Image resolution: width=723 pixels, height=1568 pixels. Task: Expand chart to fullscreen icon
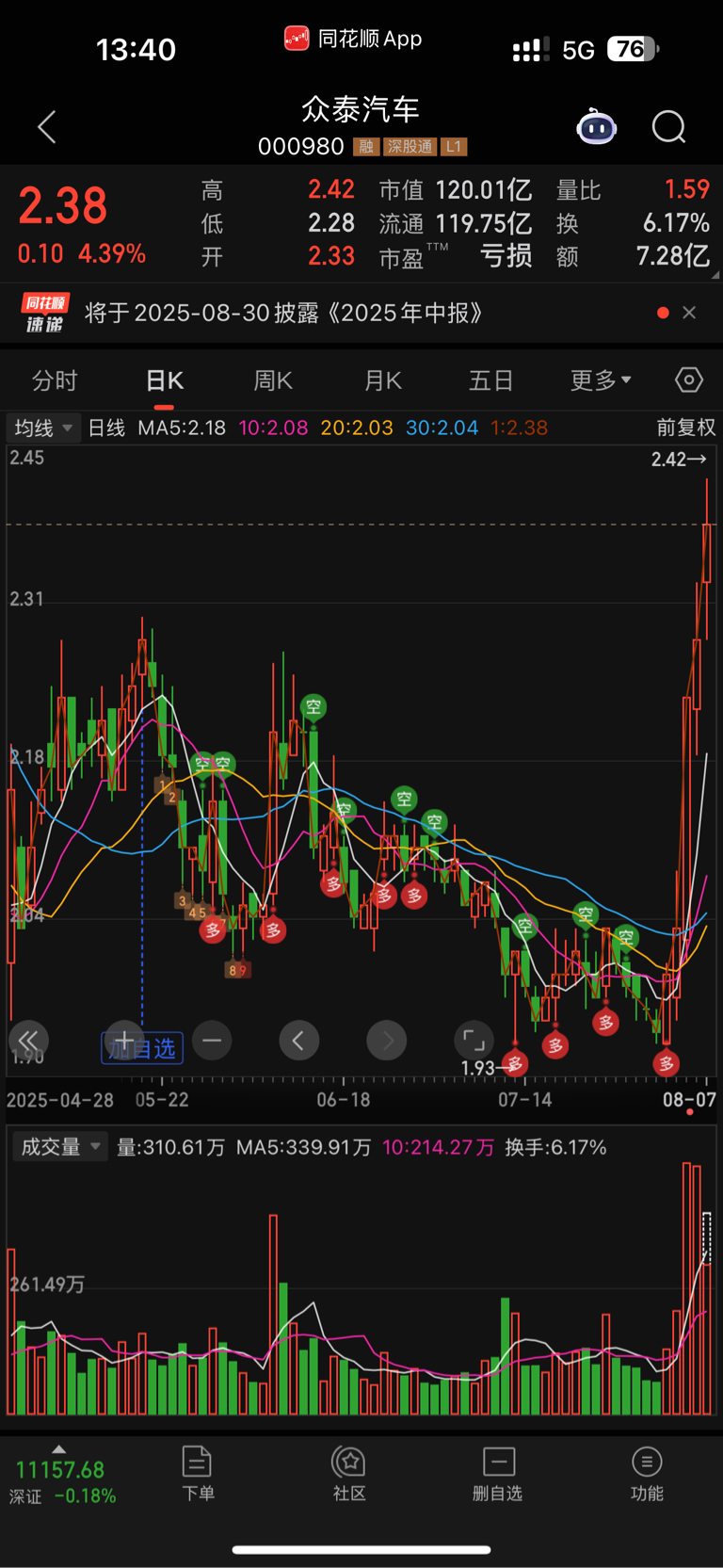coord(474,1041)
